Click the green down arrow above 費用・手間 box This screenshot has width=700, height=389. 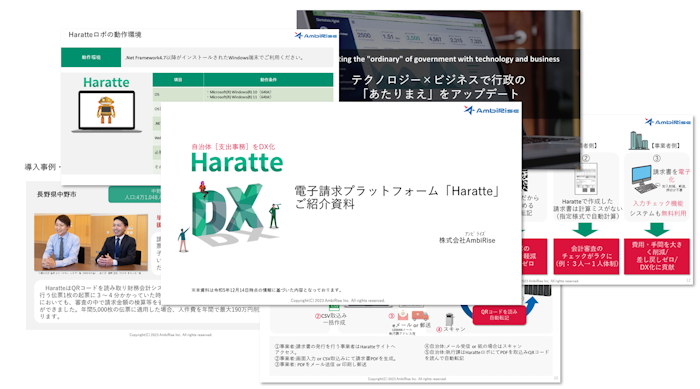656,230
